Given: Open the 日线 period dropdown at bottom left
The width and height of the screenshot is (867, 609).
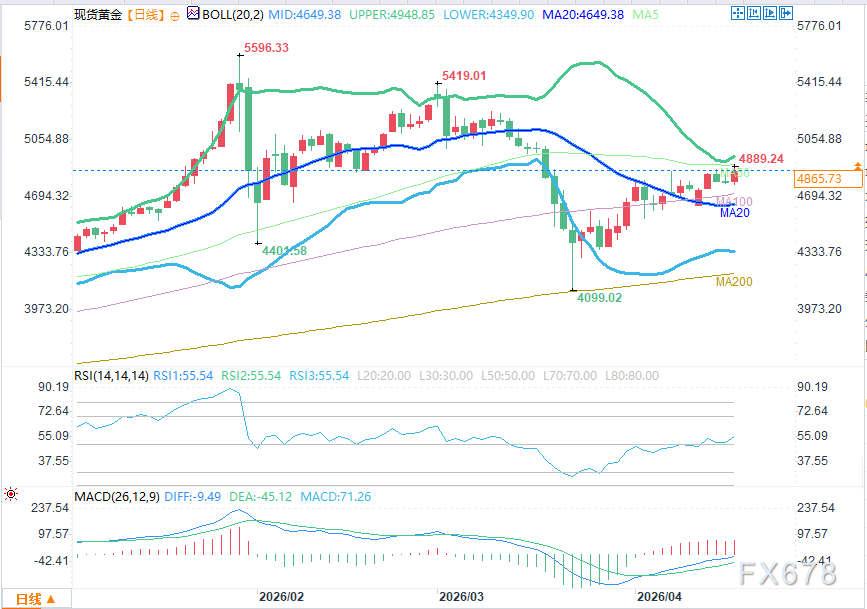Looking at the screenshot, I should [x=35, y=599].
